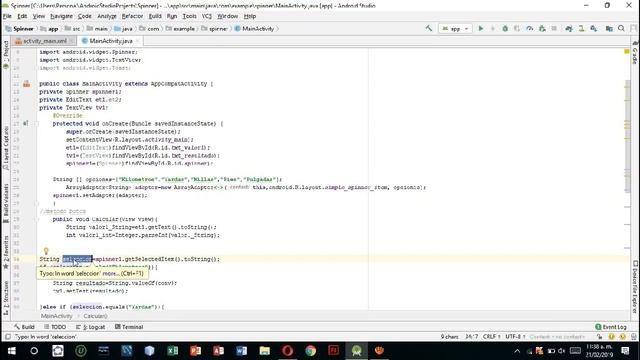Run the app with the green play icon
This screenshot has height=360, width=640.
[x=481, y=28]
